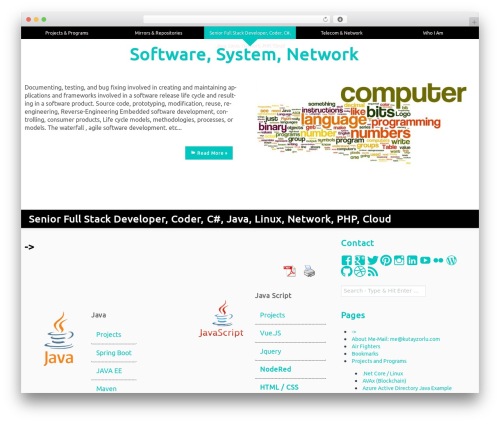Open the Twitter bird icon
The width and height of the screenshot is (500, 423).
[x=373, y=260]
